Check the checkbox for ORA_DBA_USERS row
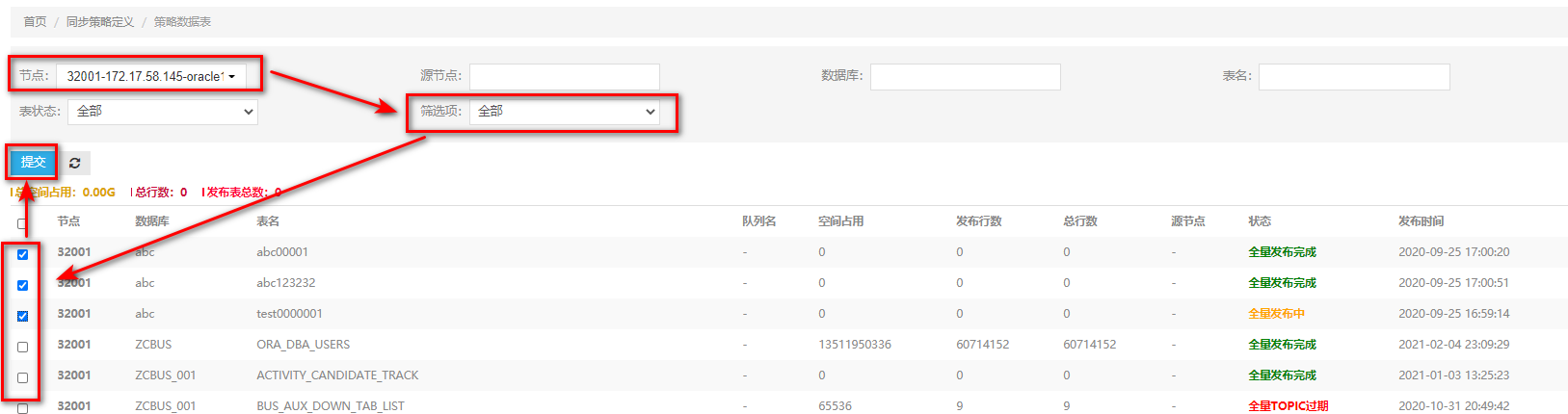The image size is (1568, 414). tap(22, 347)
